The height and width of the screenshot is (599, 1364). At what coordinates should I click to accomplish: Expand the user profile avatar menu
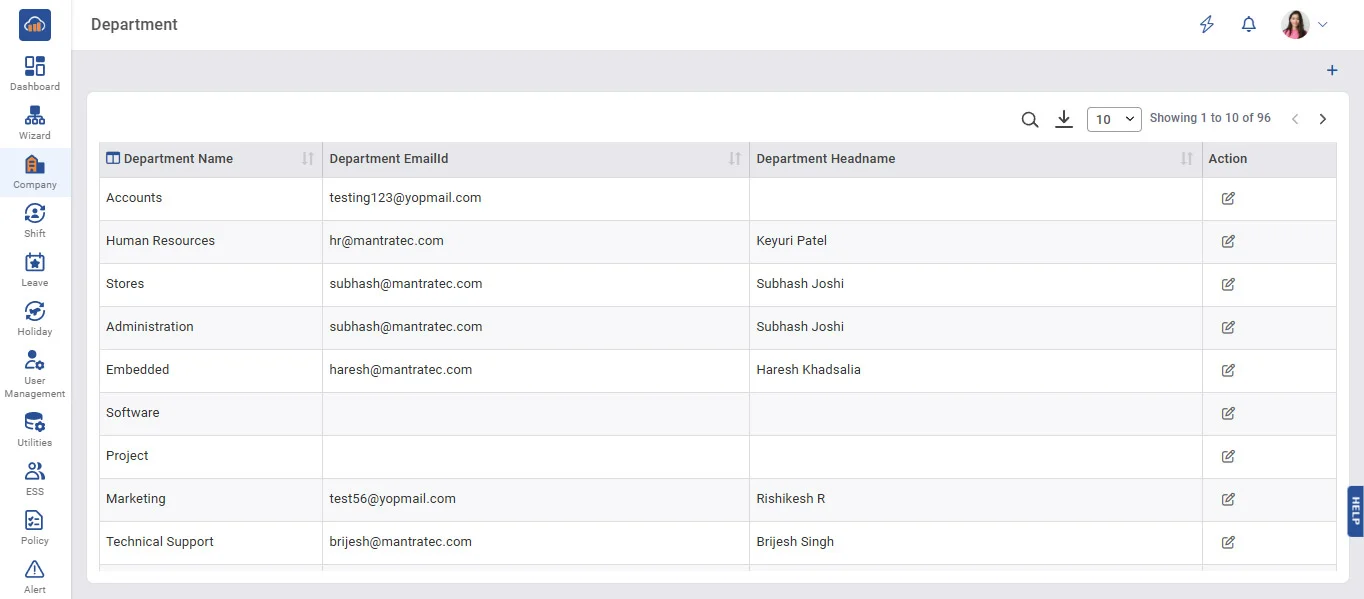(1305, 25)
